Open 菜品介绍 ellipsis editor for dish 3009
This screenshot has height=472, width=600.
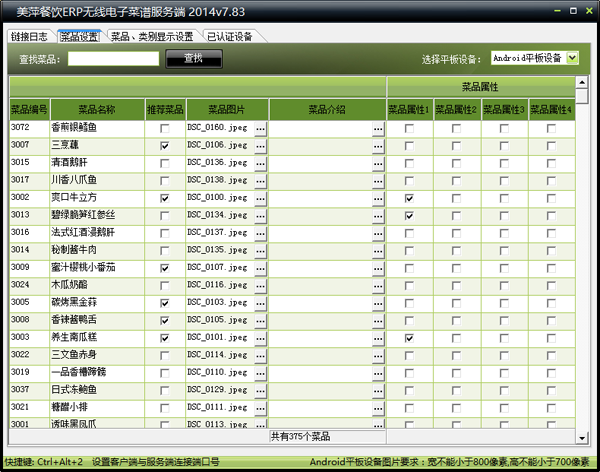point(378,268)
